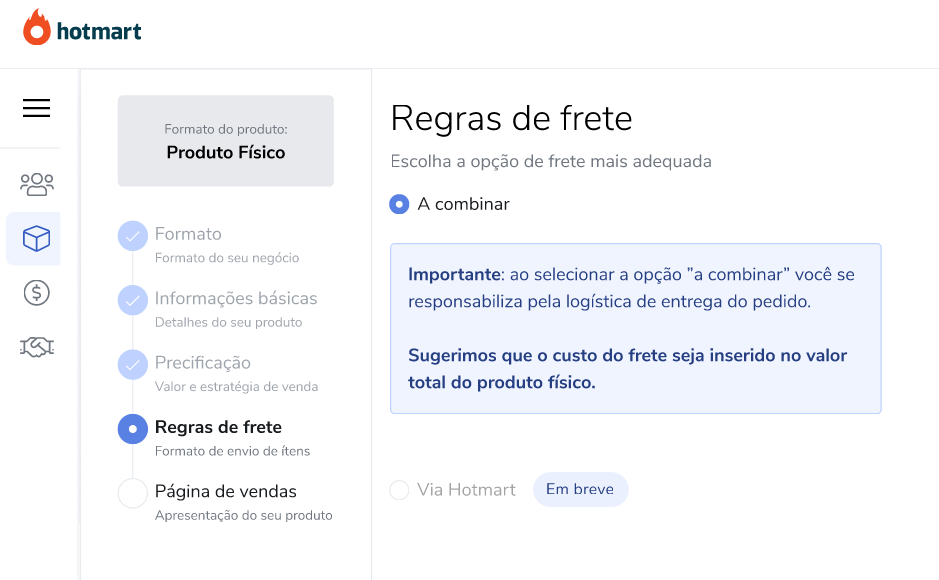Screen dimensions: 939x580
Task: Go to the Formato step label
Action: click(x=188, y=233)
